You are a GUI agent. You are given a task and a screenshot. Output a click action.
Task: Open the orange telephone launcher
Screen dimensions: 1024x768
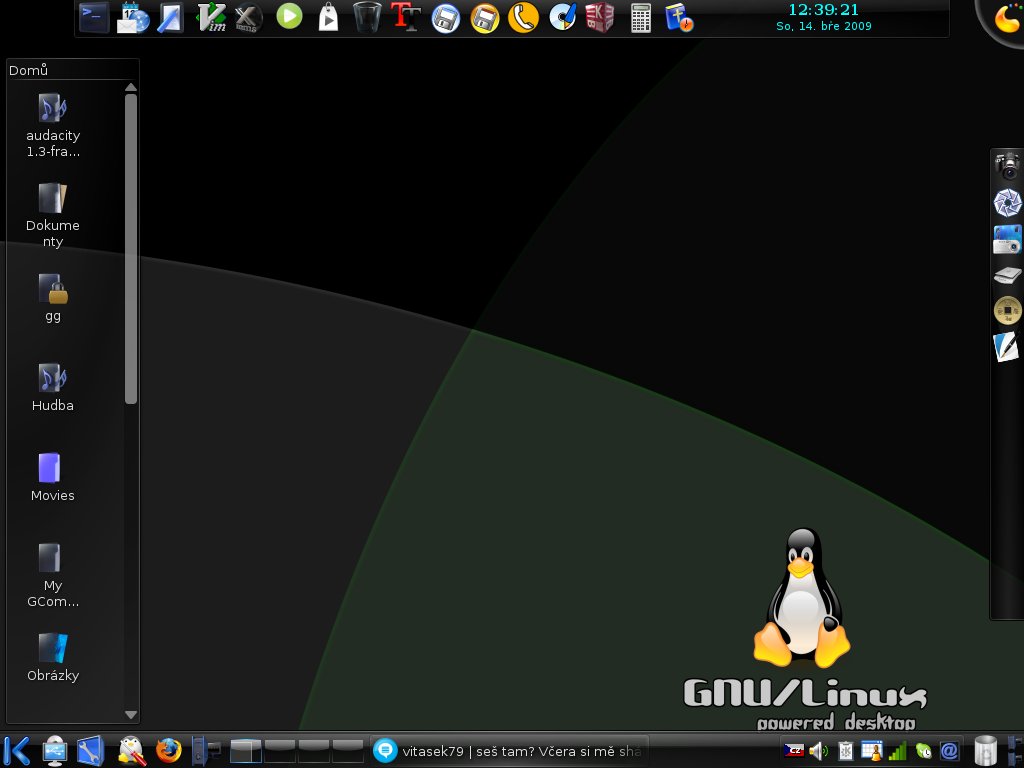[523, 18]
